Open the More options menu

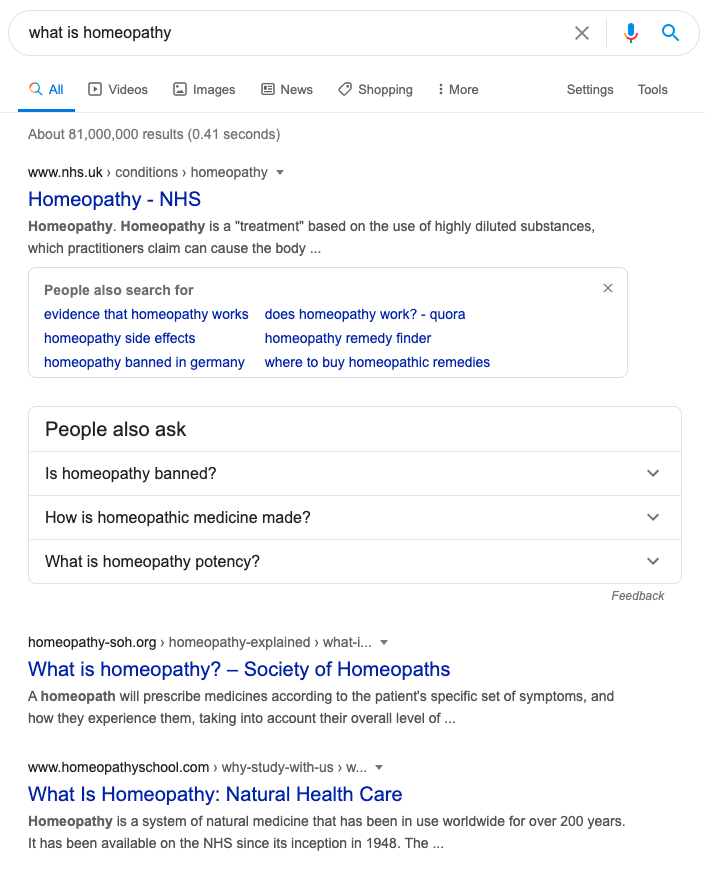coord(458,89)
